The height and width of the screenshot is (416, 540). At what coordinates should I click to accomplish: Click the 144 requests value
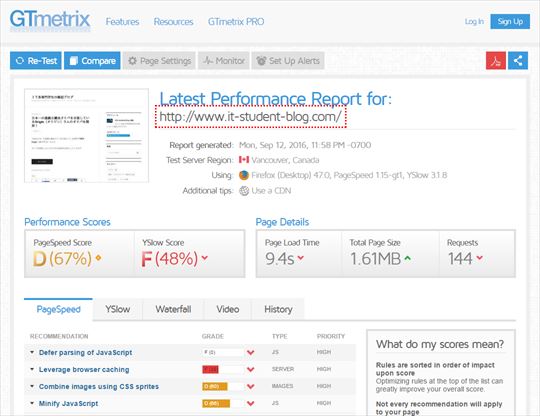[x=460, y=259]
